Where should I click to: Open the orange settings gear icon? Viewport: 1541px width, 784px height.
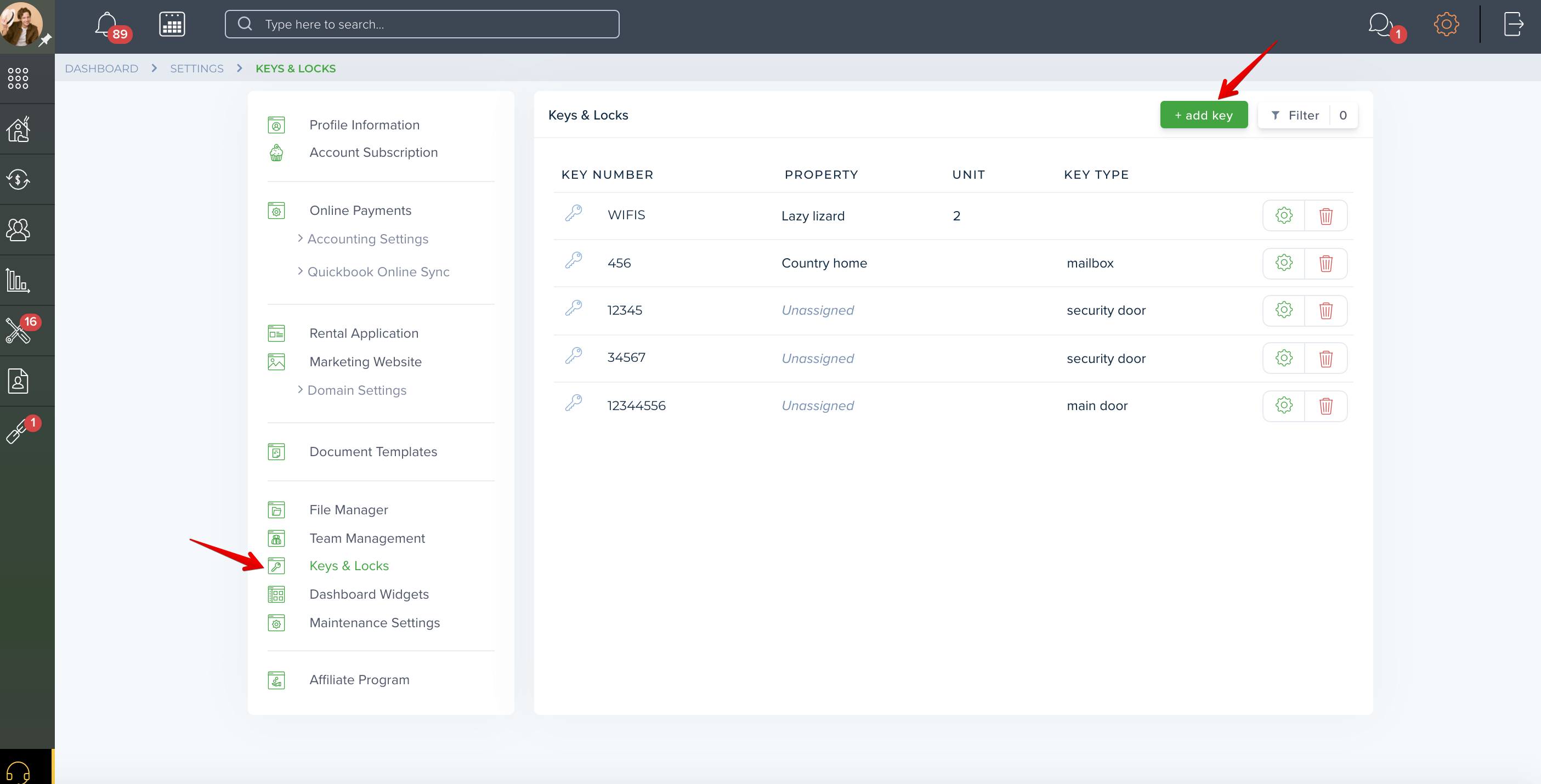pyautogui.click(x=1446, y=25)
